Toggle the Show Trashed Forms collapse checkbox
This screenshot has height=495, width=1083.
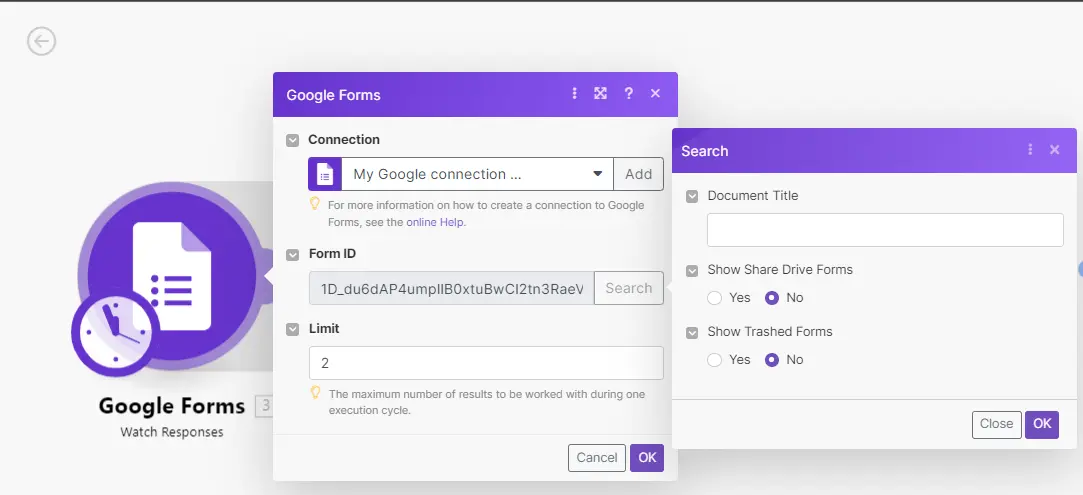692,333
